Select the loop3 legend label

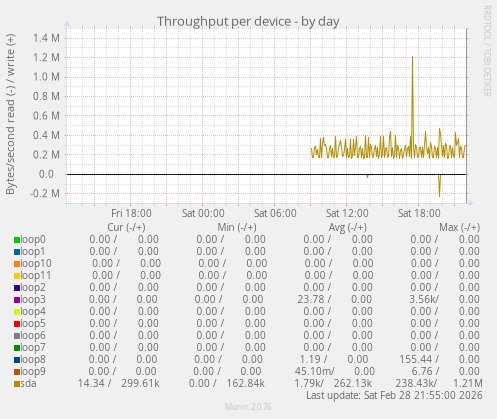click(x=33, y=299)
